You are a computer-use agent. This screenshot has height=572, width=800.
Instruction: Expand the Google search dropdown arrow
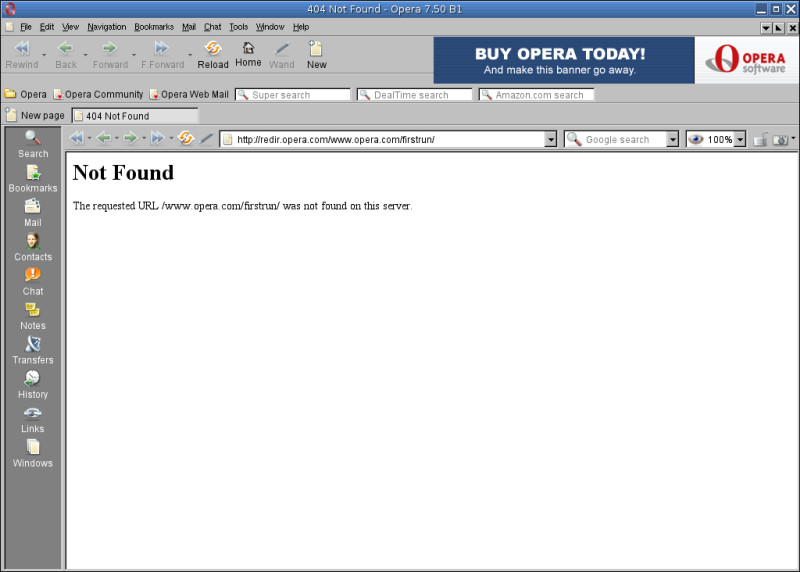pyautogui.click(x=672, y=140)
